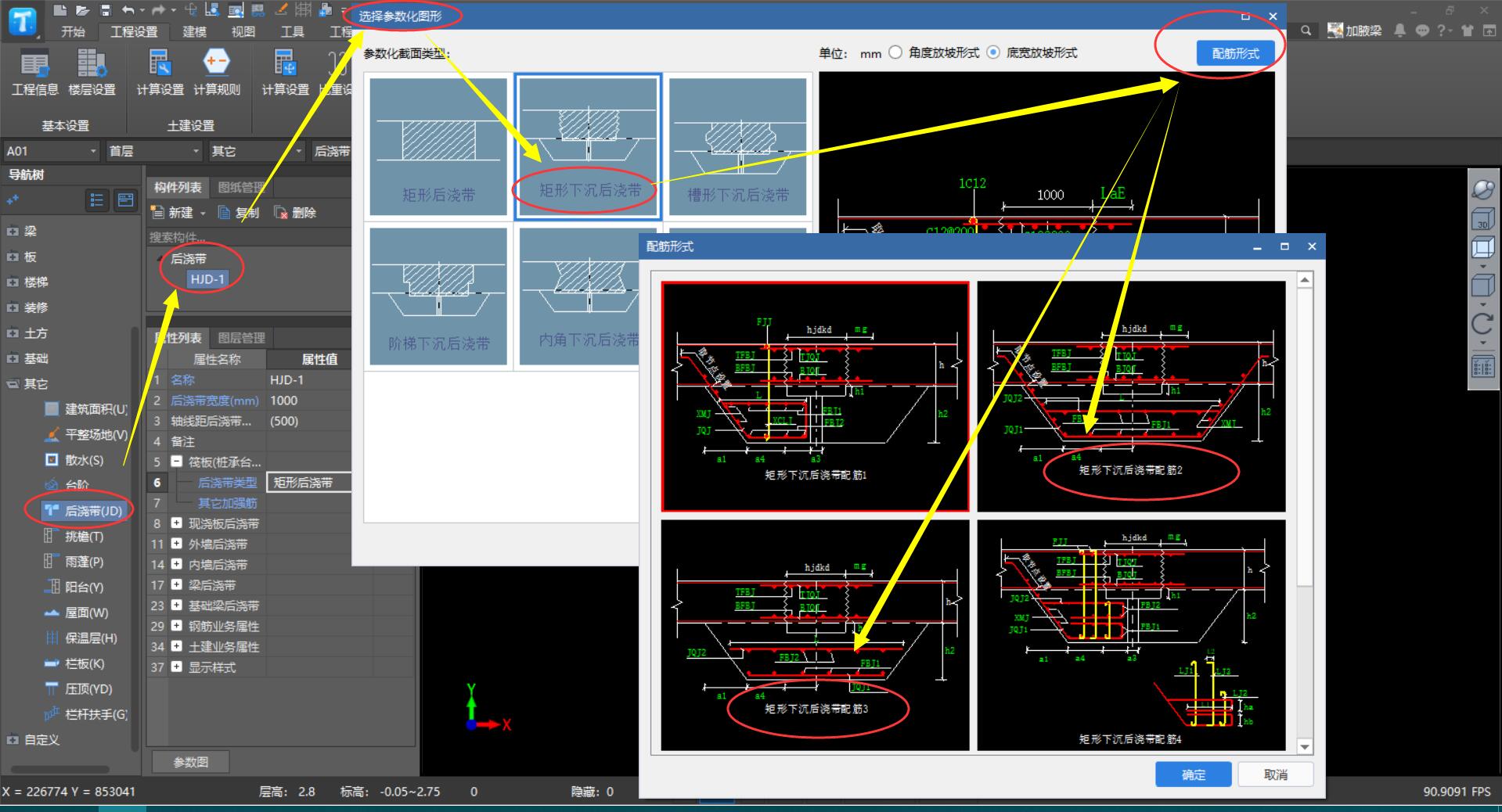1502x812 pixels.
Task: Select 建筑面积(U) in navigation tree
Action: 86,409
